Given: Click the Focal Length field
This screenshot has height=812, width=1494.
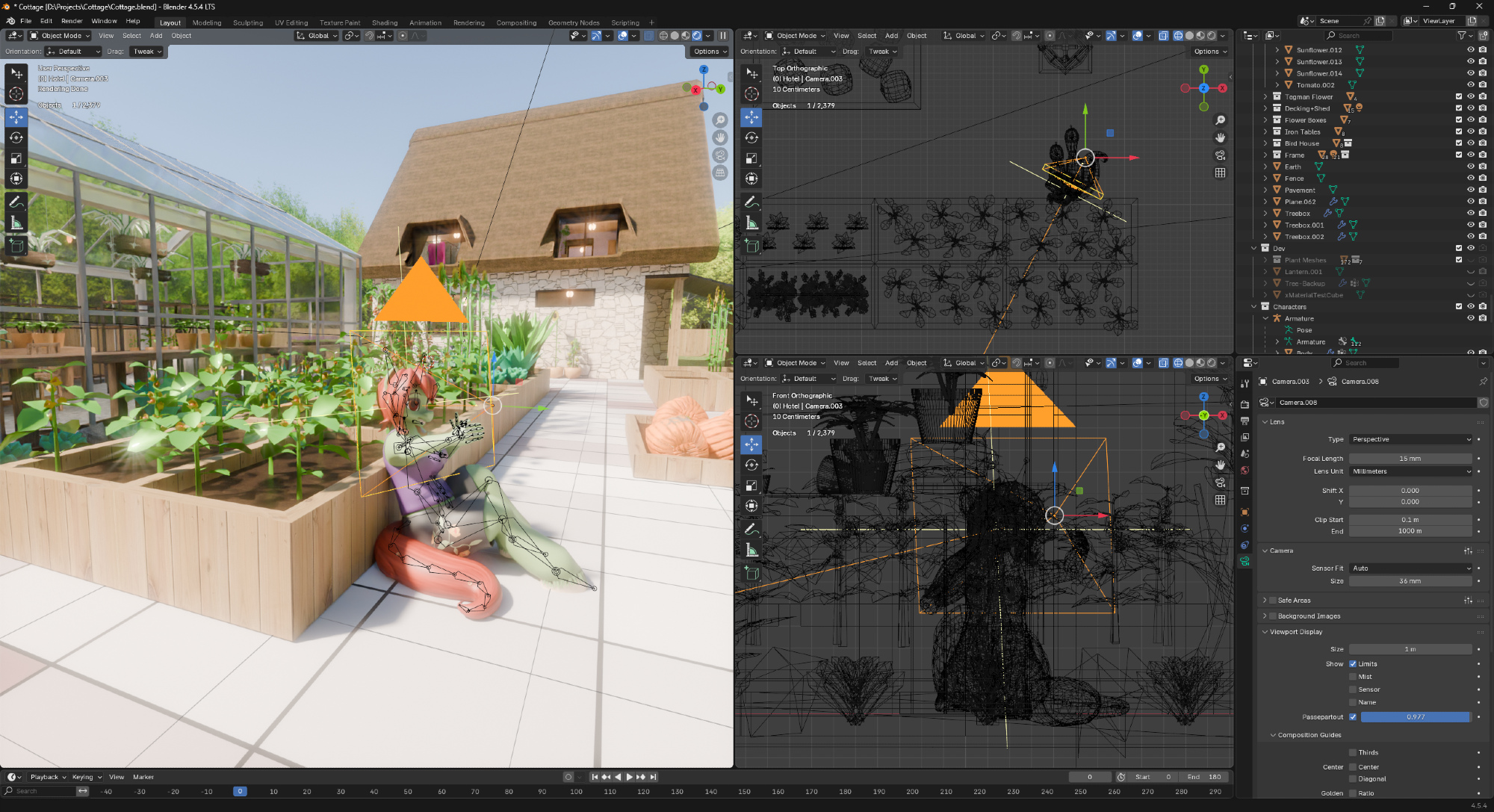Looking at the screenshot, I should coord(1410,459).
